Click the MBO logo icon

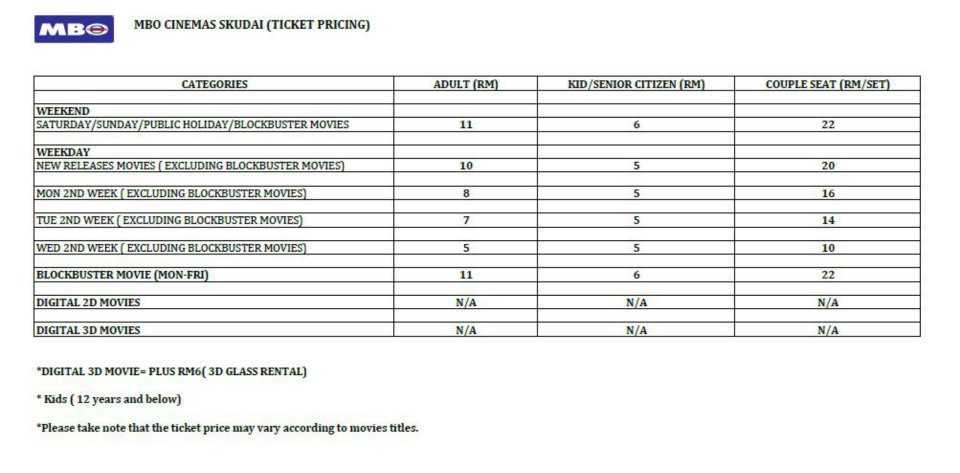[x=74, y=29]
